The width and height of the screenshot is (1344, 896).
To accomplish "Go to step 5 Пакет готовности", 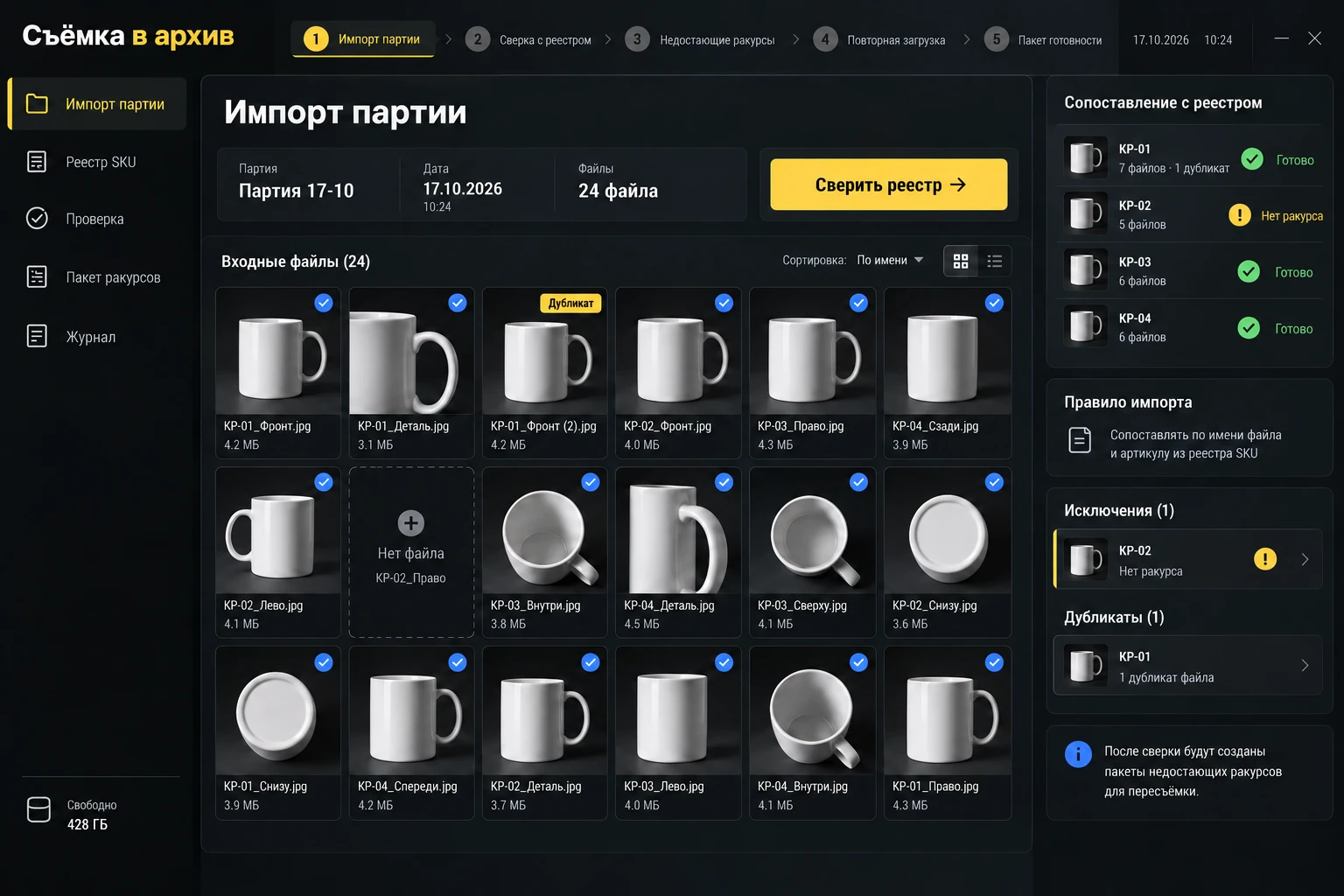I will 1043,39.
